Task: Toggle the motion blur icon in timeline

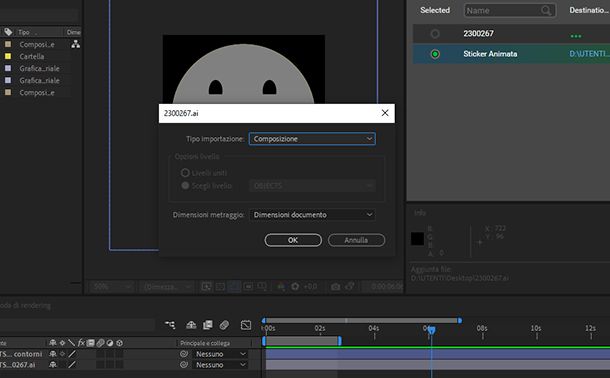Action: (x=224, y=325)
